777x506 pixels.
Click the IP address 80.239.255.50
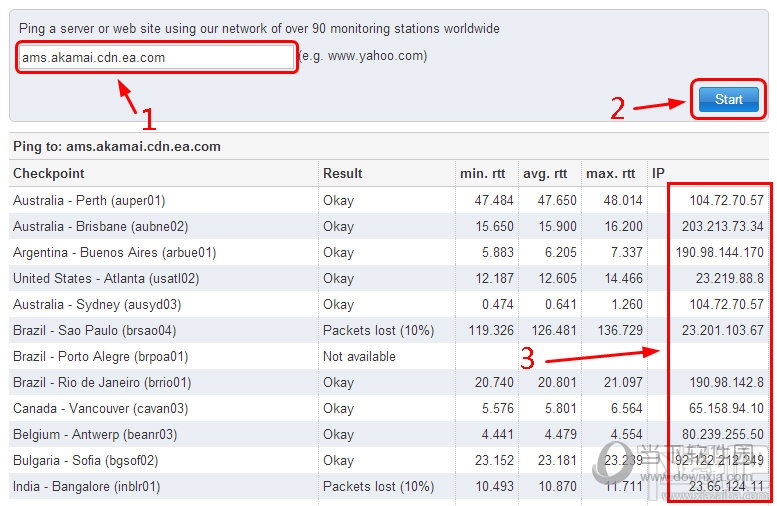point(722,435)
